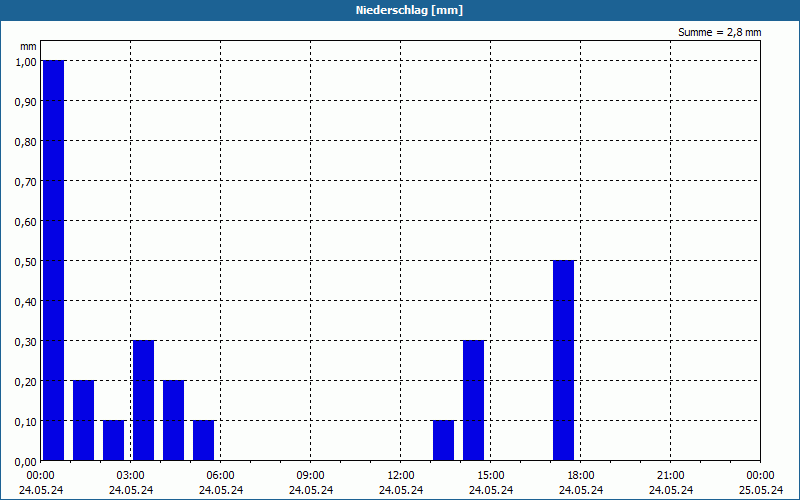
Task: Click the "0,80" y-axis value
Action: pyautogui.click(x=26, y=141)
